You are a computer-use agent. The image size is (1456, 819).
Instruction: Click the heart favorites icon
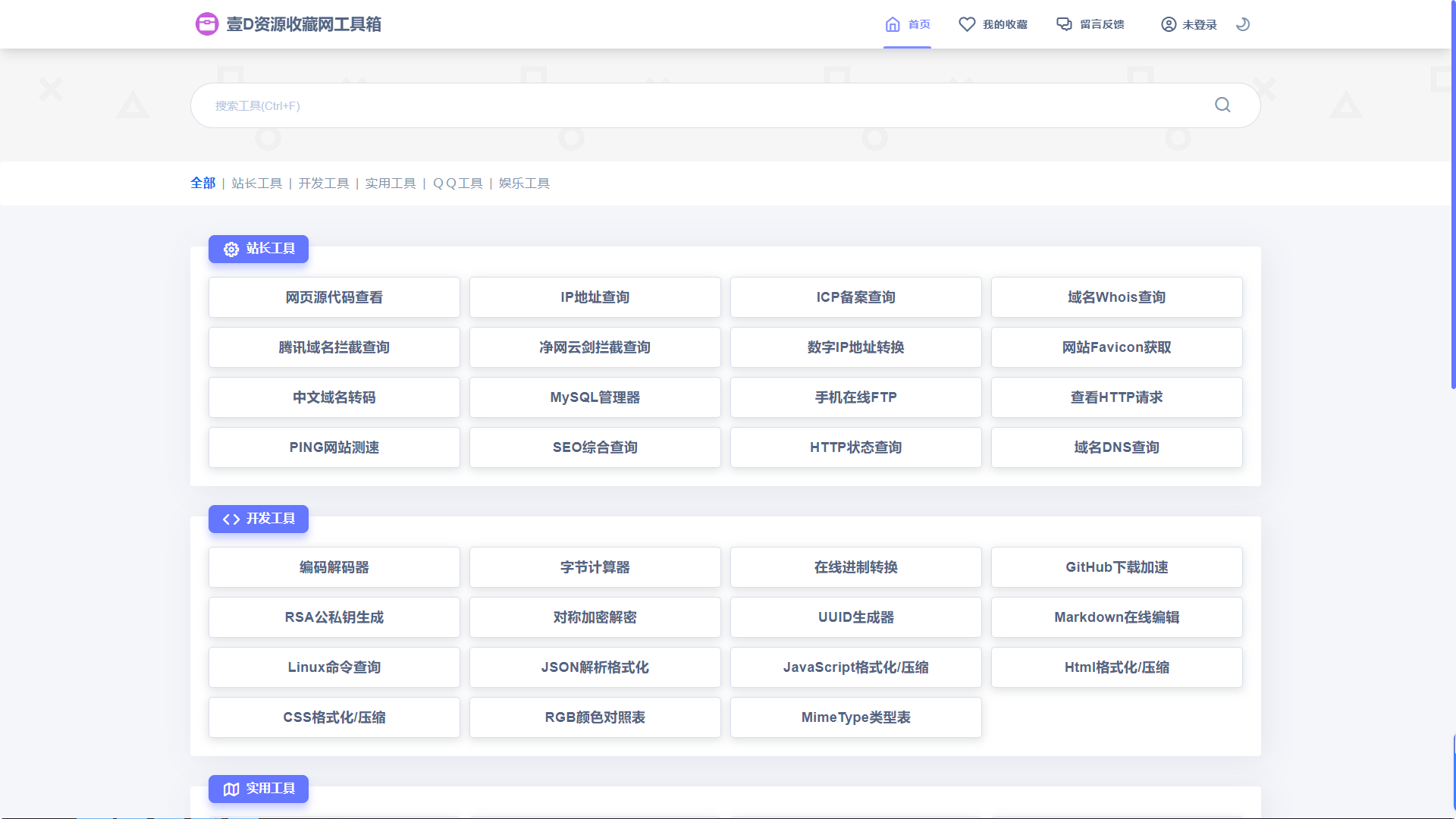967,24
